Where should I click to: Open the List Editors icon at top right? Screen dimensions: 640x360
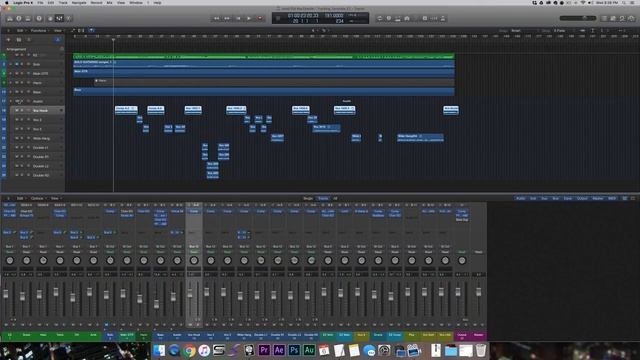click(604, 18)
